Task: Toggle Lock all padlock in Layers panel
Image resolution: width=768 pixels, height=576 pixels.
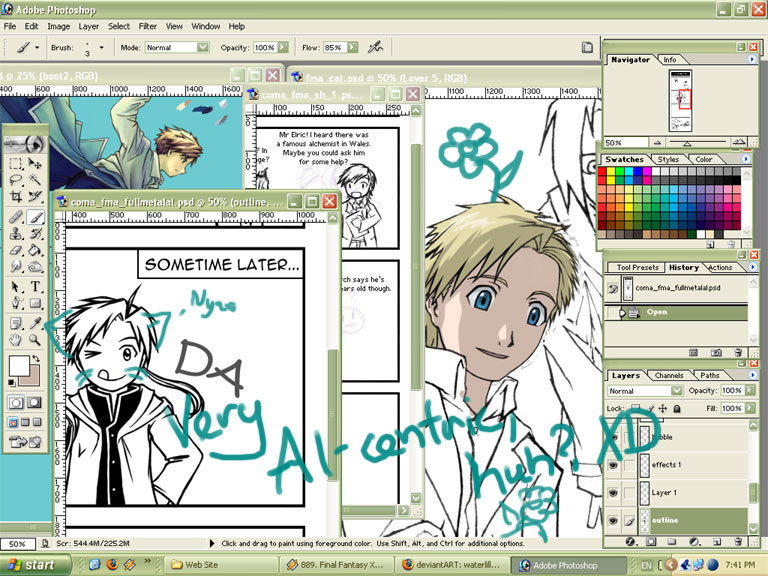Action: [x=676, y=408]
